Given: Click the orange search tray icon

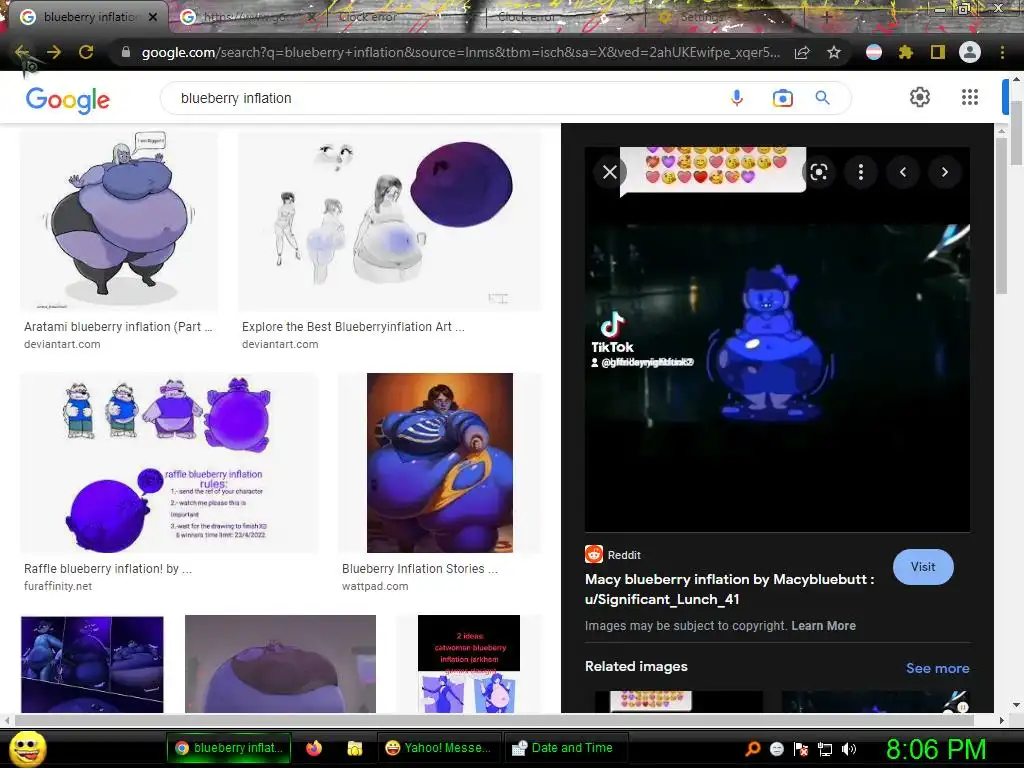Looking at the screenshot, I should [x=752, y=749].
